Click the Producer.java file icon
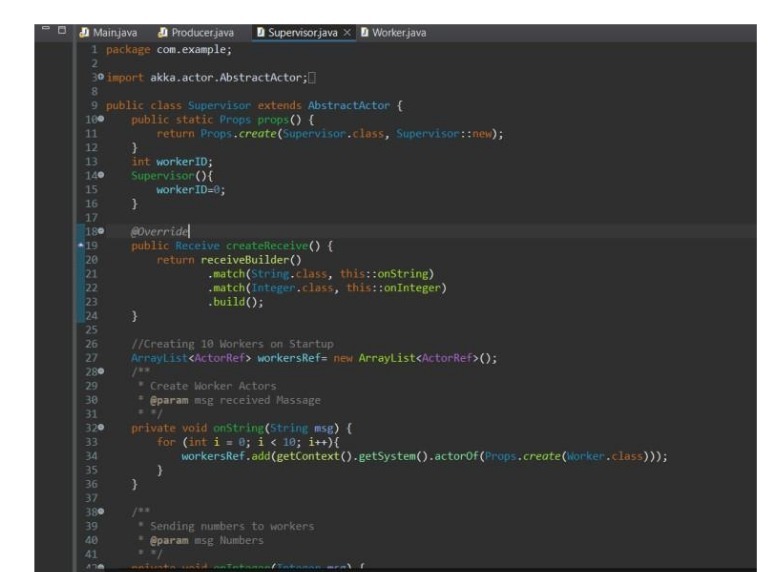777x572 pixels. 163,33
